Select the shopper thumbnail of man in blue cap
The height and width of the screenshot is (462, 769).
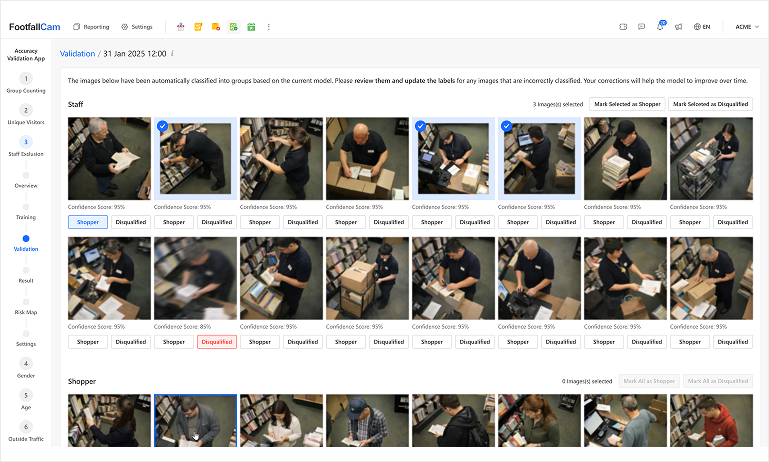tap(367, 421)
